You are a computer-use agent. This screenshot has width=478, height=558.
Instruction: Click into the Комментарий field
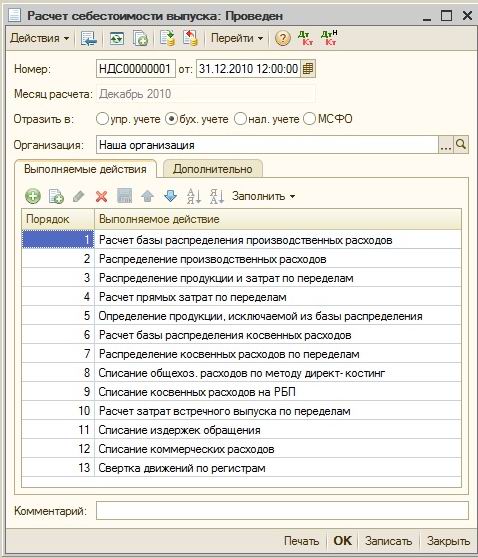point(282,511)
